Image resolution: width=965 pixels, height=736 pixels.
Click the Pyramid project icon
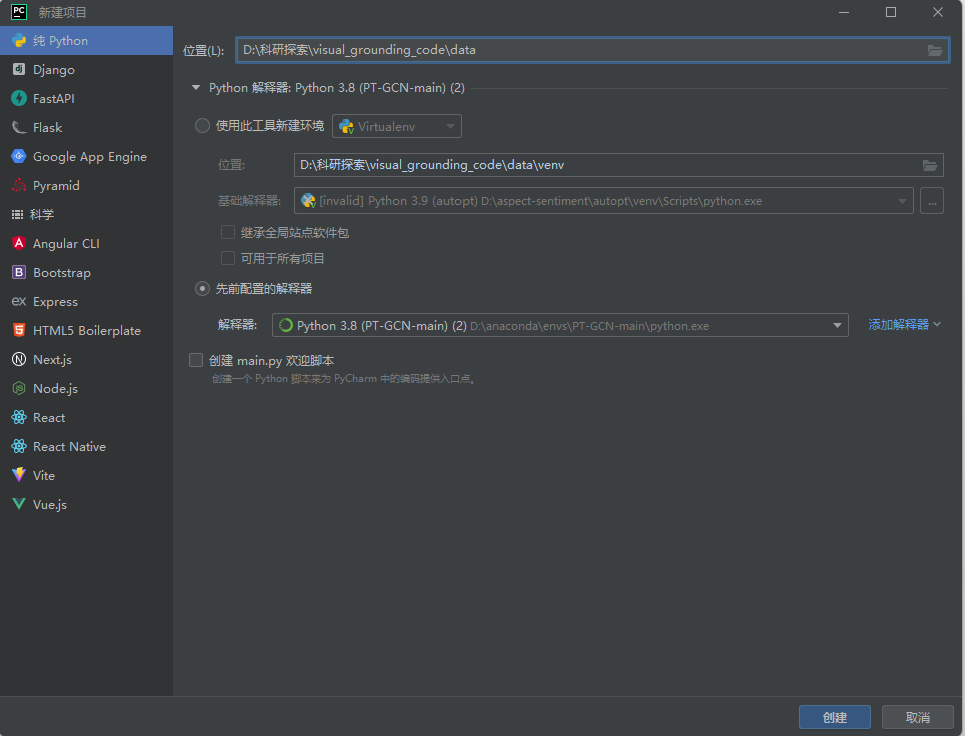[19, 185]
